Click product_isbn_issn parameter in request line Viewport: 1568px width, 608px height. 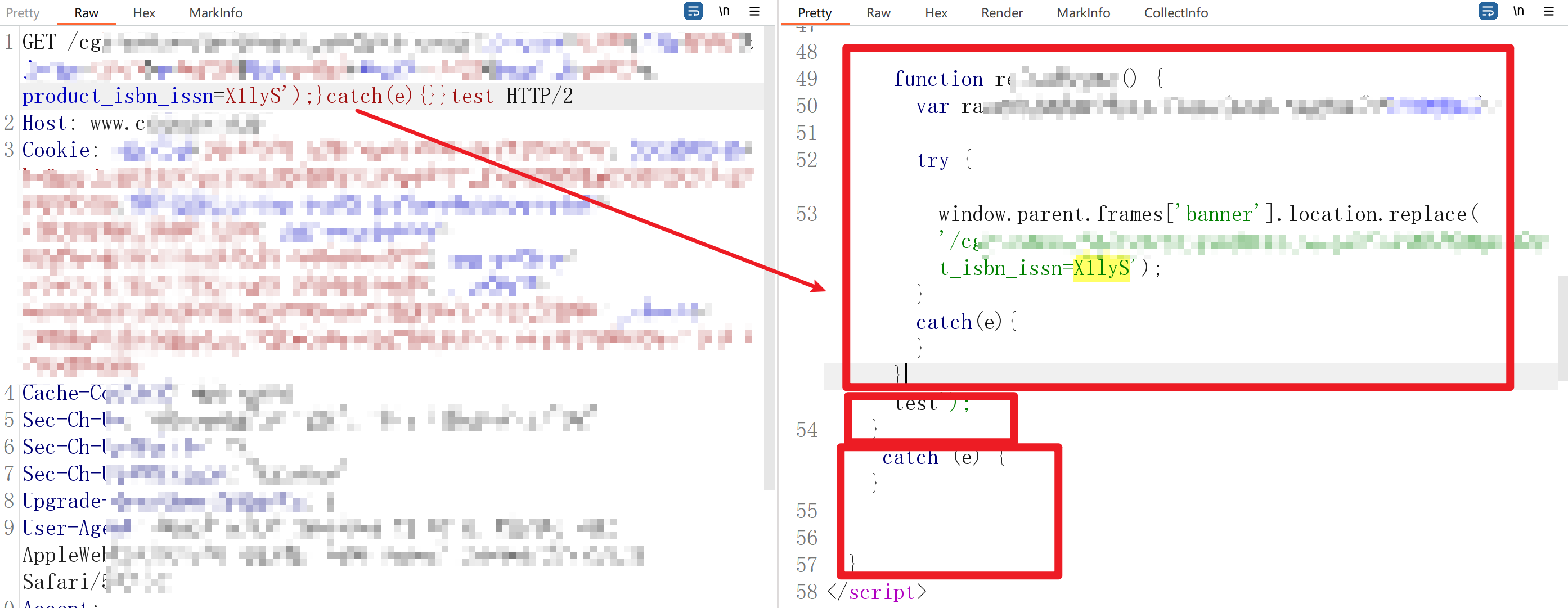point(118,96)
